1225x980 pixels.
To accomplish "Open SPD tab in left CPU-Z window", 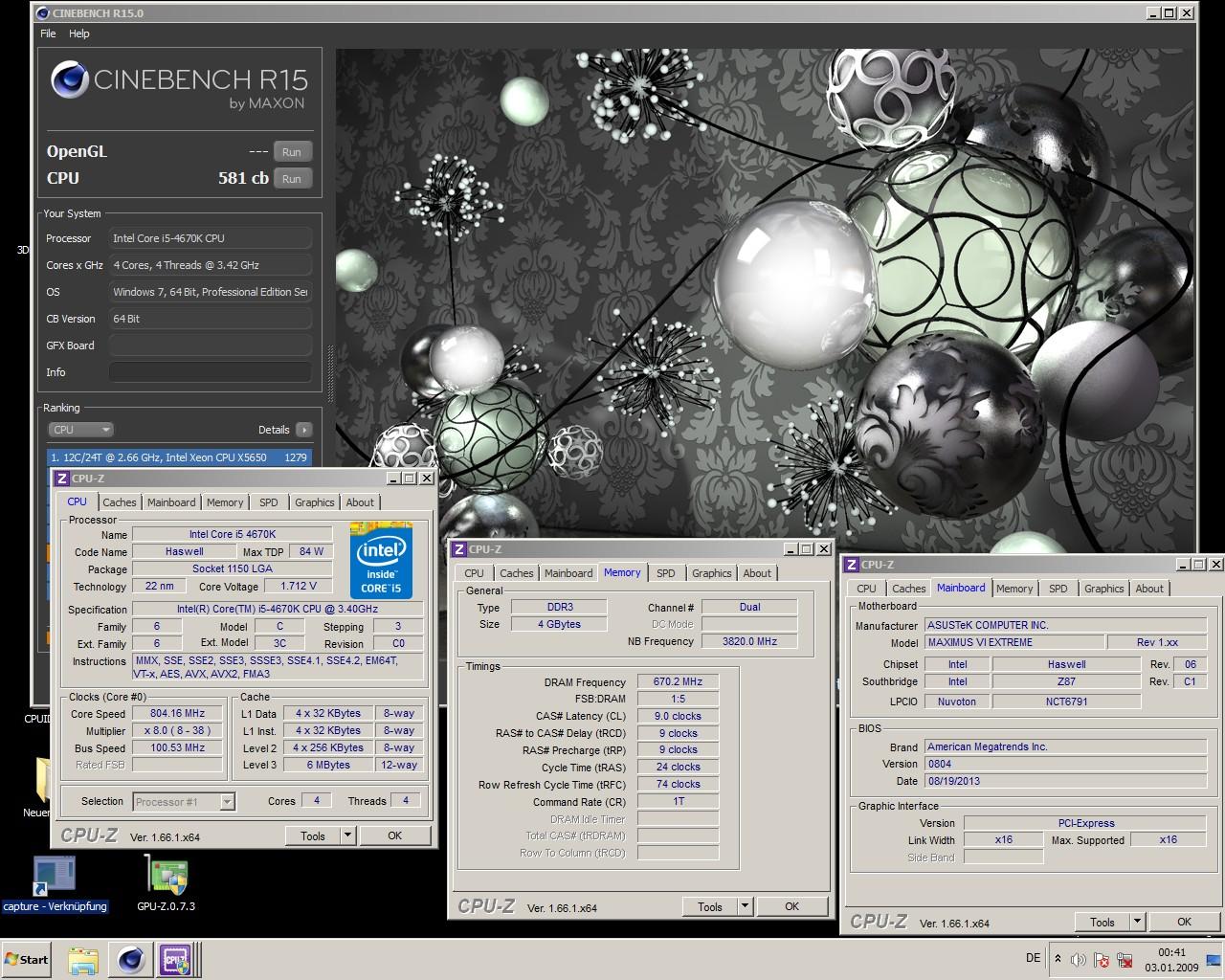I will (269, 502).
